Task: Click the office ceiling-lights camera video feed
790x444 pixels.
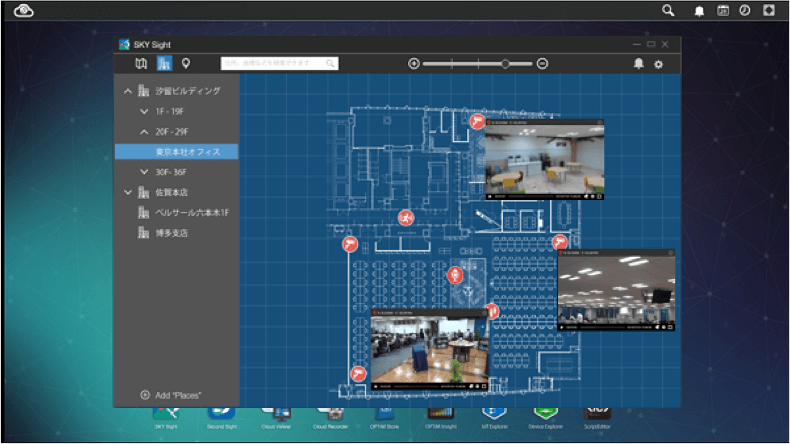Action: tap(616, 289)
